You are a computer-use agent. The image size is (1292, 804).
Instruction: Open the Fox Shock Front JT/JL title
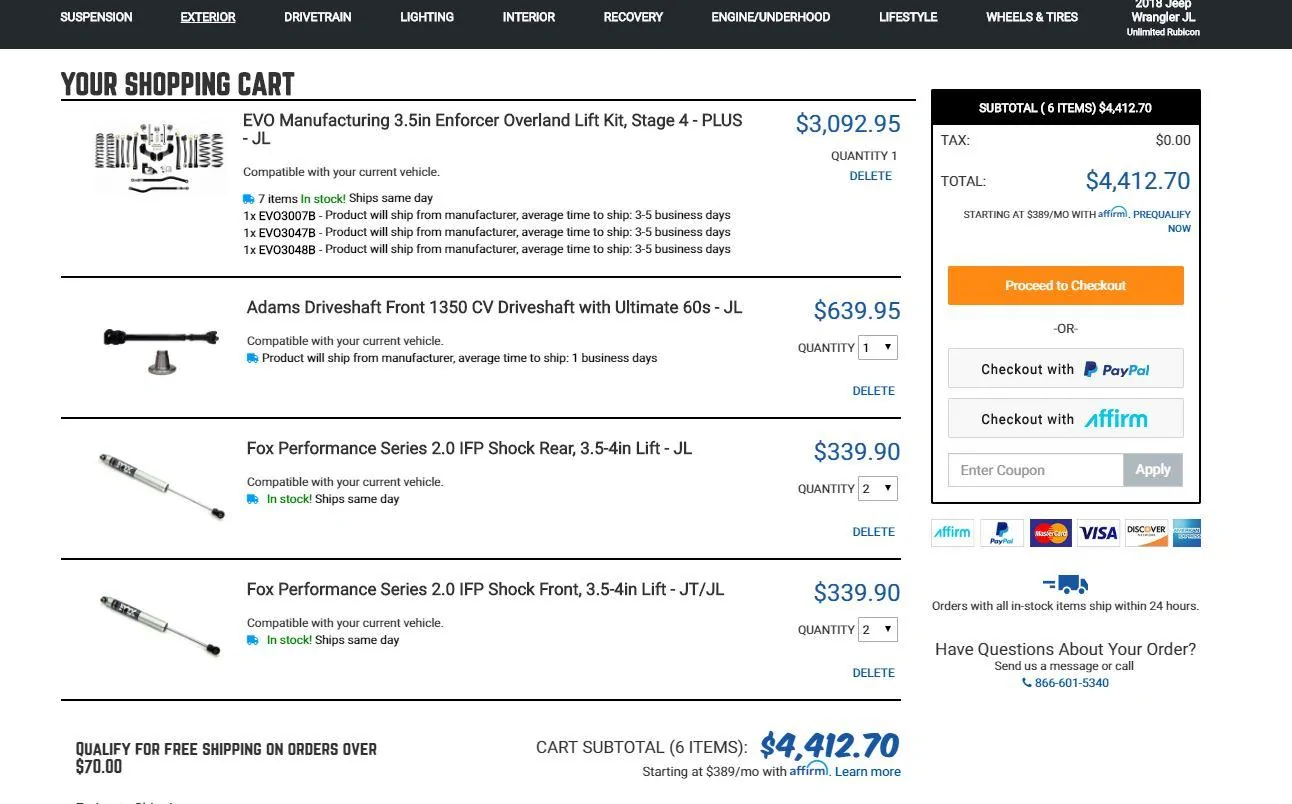point(485,589)
